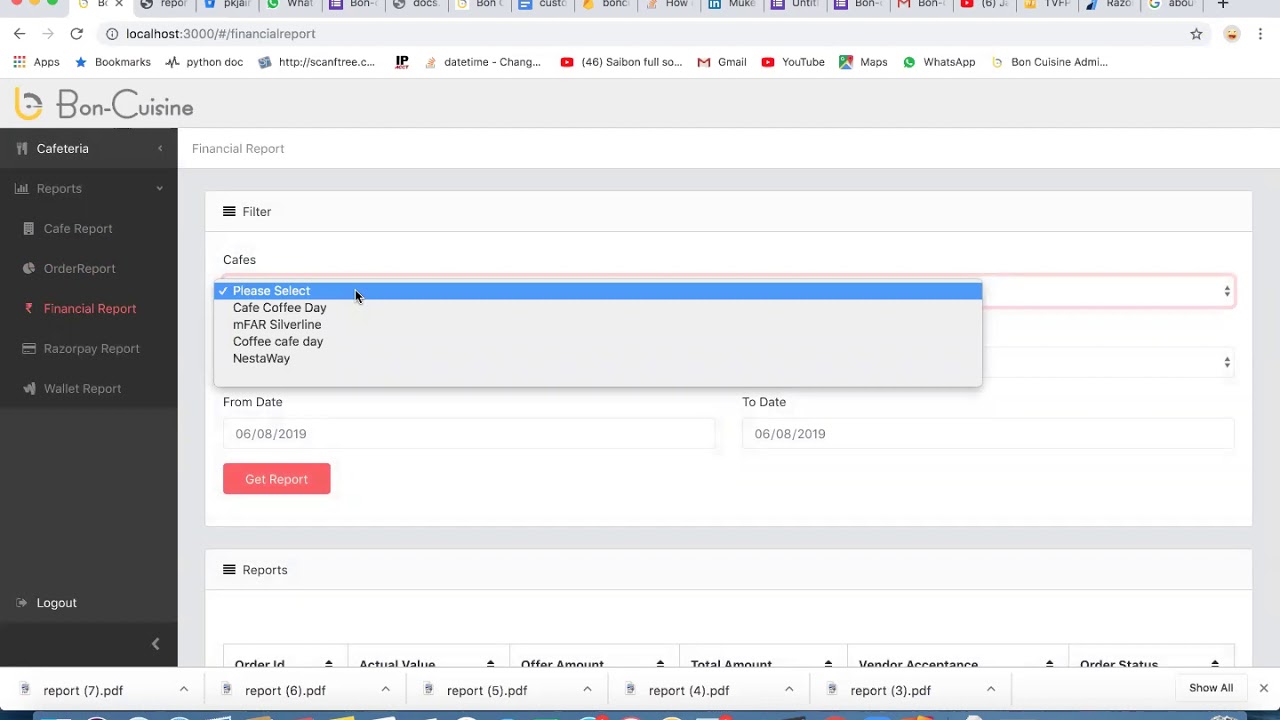Click the Cafe Report sidebar icon
The width and height of the screenshot is (1280, 720).
29,229
